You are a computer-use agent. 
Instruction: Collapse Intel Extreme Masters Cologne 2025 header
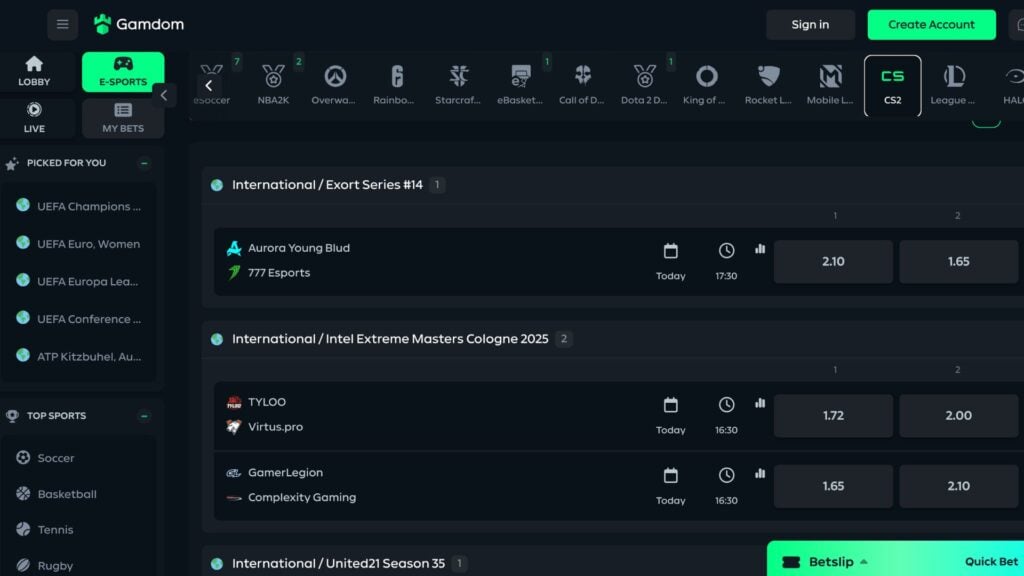(614, 339)
